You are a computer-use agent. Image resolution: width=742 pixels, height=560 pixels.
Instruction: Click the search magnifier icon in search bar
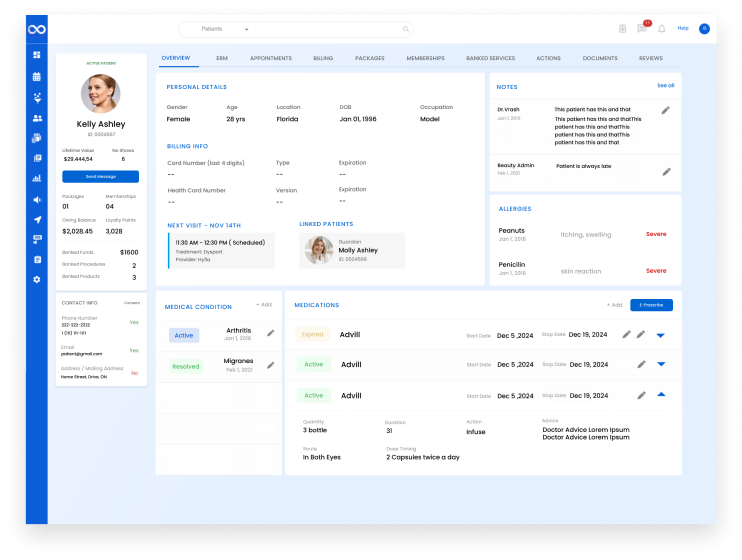point(406,29)
